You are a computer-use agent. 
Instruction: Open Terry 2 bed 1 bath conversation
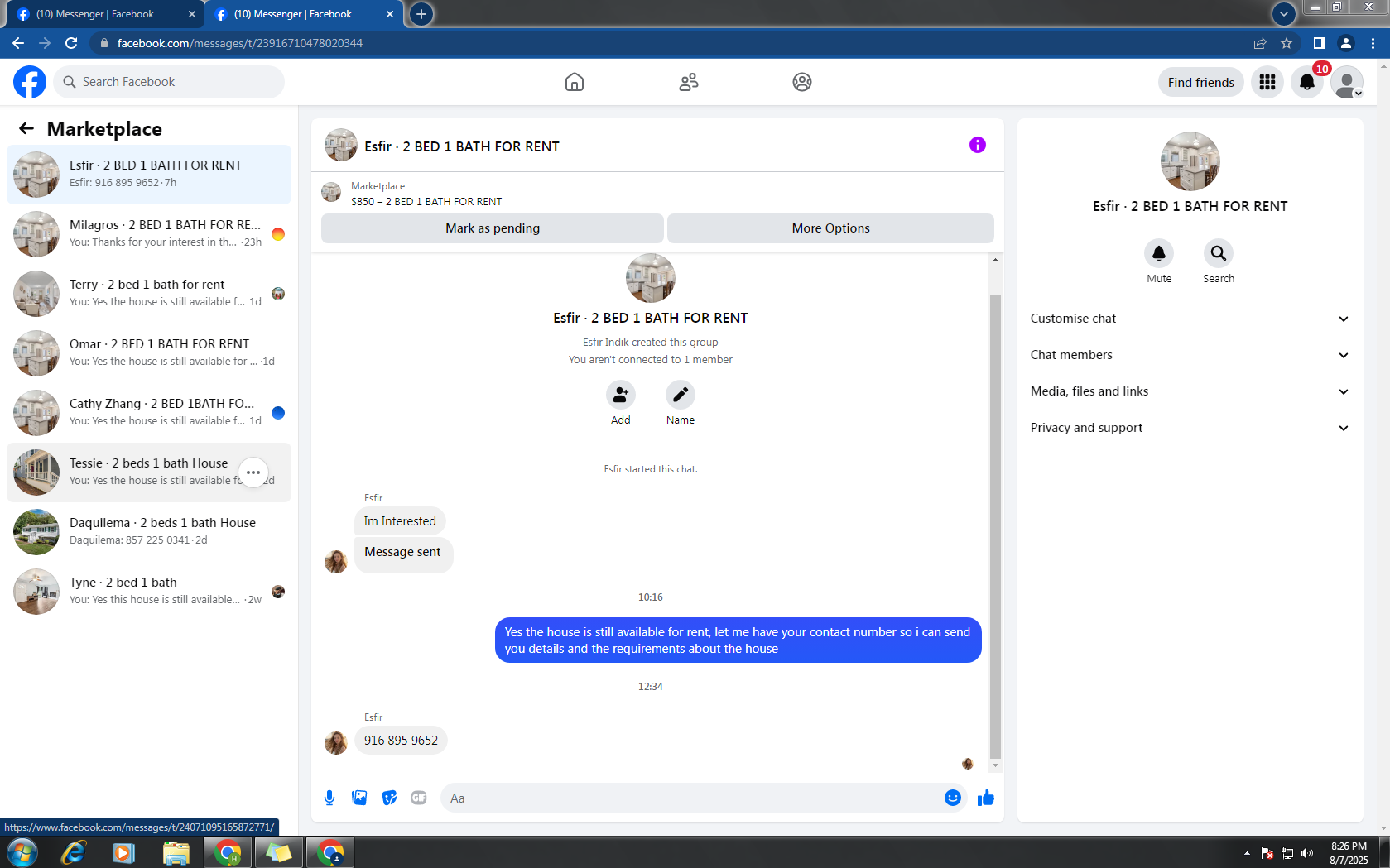coord(149,294)
